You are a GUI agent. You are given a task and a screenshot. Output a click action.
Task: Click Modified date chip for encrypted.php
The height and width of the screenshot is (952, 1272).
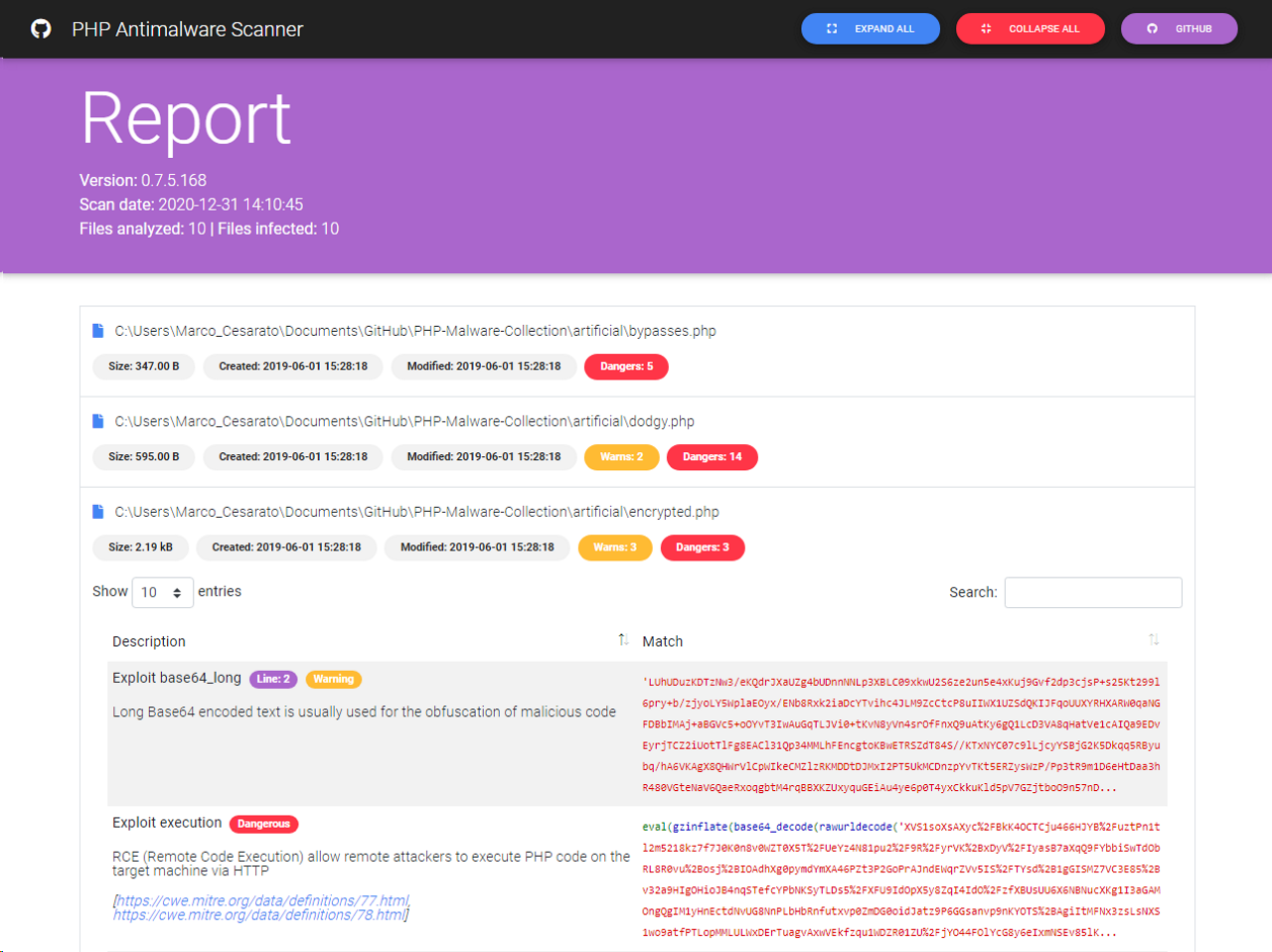point(477,548)
